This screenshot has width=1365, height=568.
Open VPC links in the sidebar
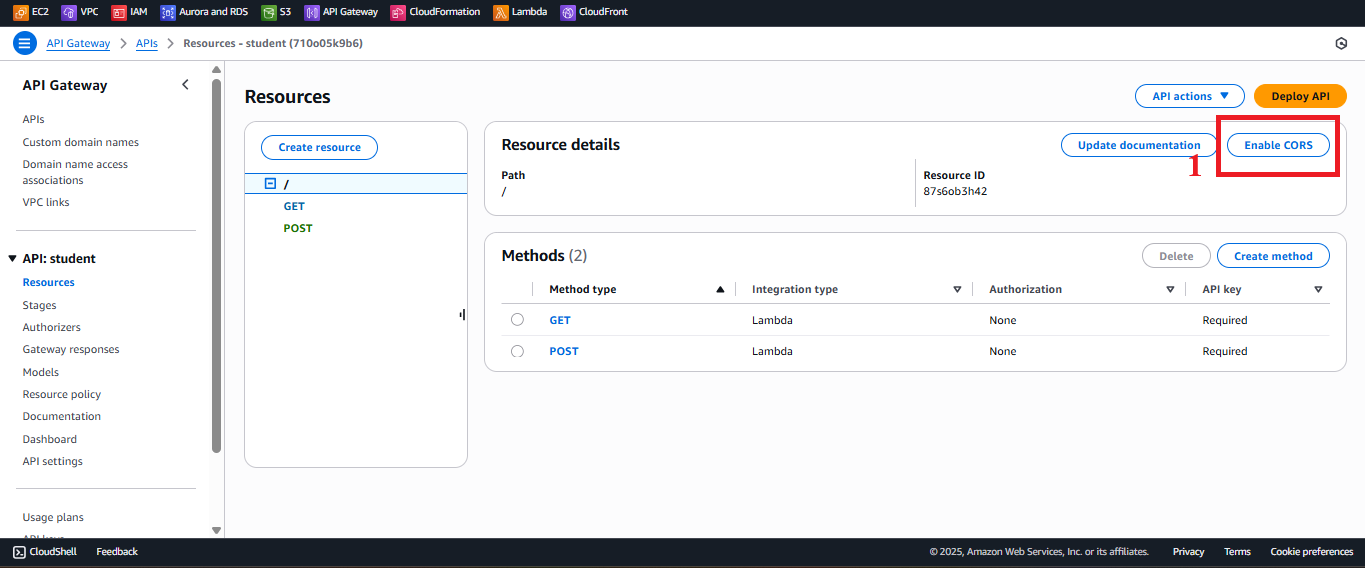pyautogui.click(x=46, y=202)
